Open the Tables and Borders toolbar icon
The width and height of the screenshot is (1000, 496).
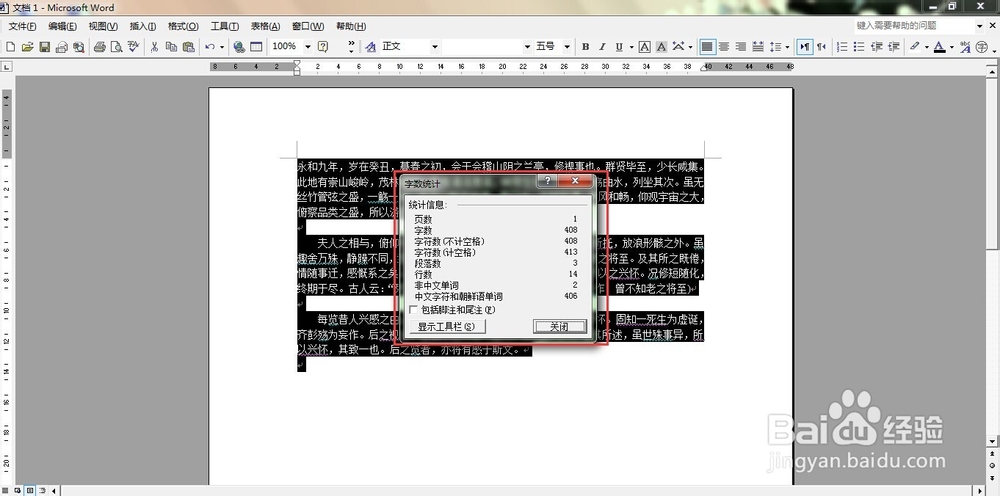pos(256,47)
